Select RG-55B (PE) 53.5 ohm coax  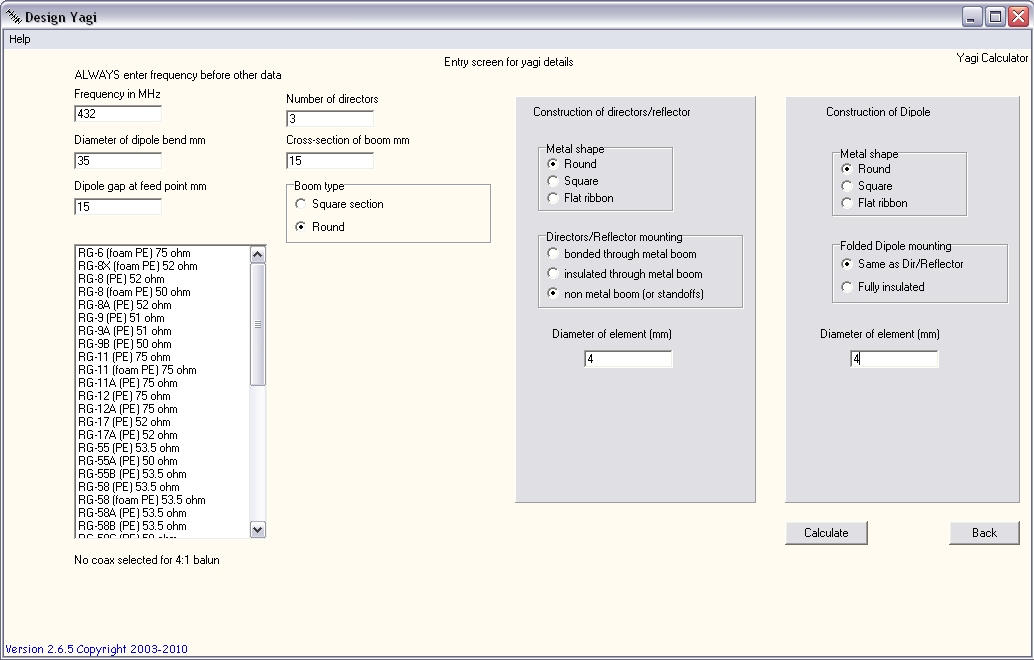click(x=162, y=474)
